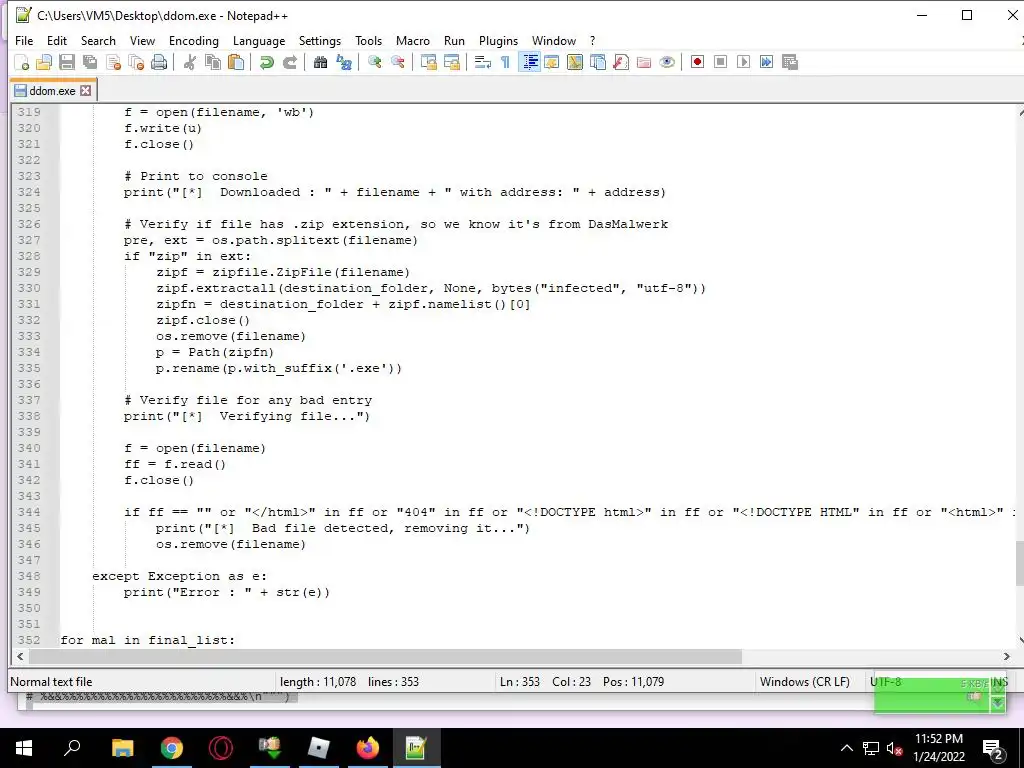Toggle synchronize vertical scrolling icon

[x=428, y=62]
